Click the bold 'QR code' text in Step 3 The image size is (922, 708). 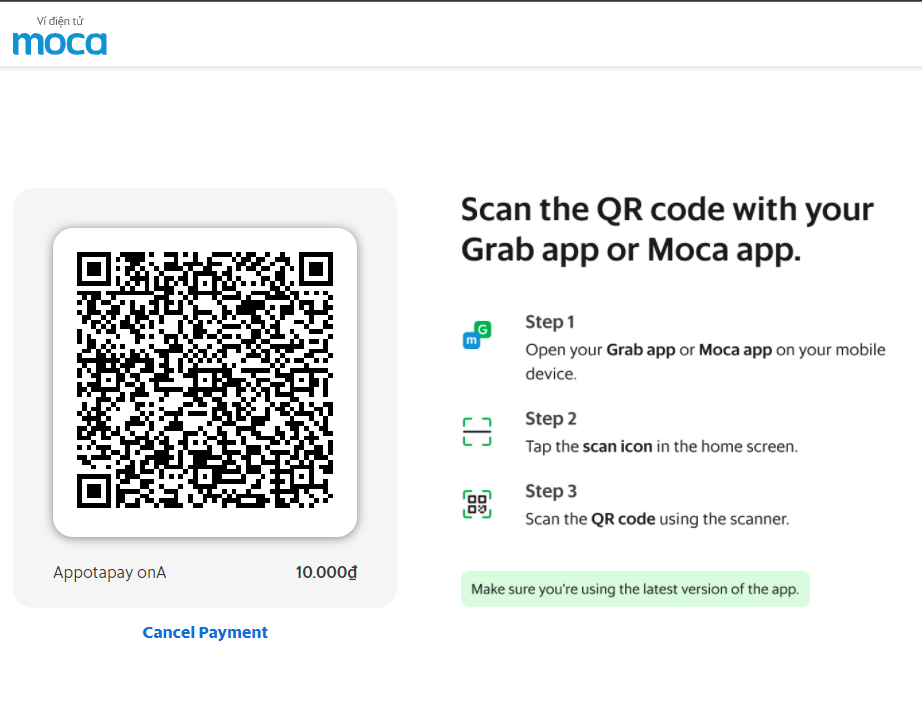(x=623, y=519)
